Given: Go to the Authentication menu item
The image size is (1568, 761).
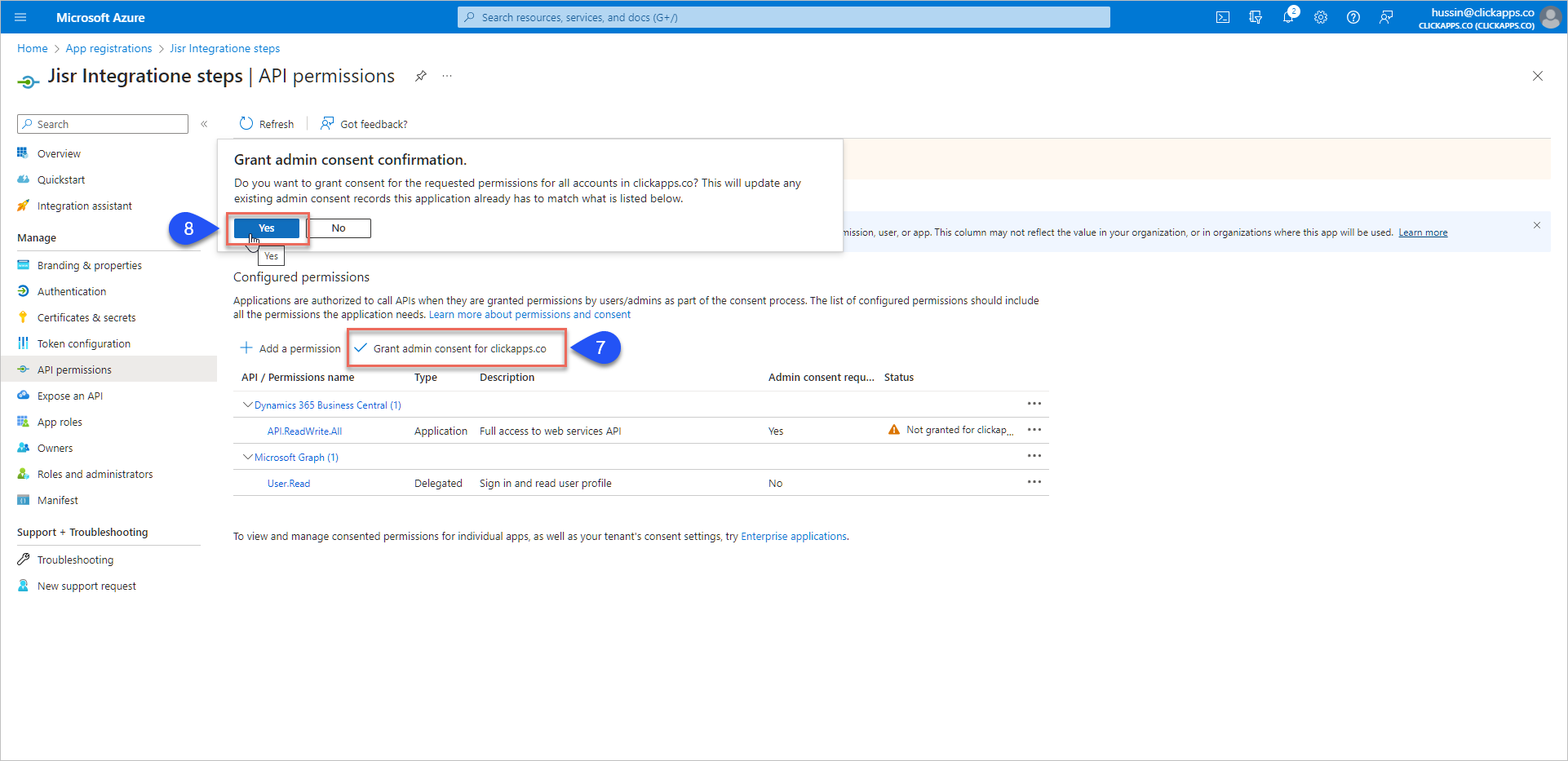Looking at the screenshot, I should (x=72, y=291).
